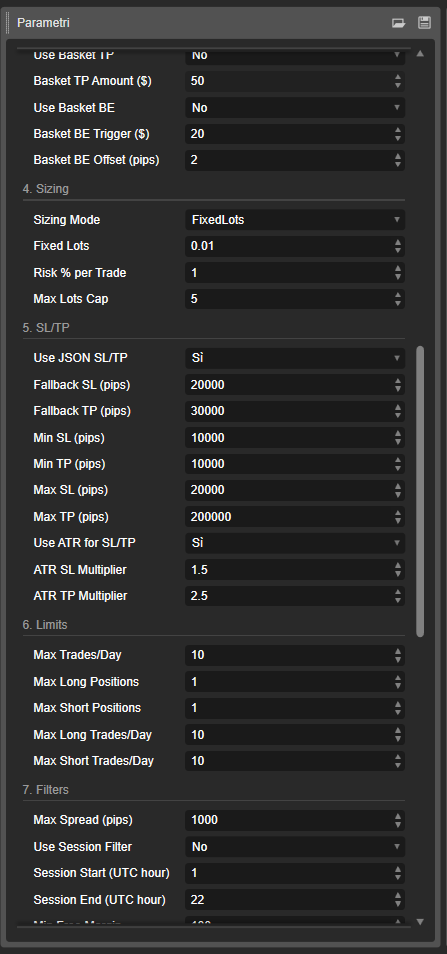Screen dimensions: 447x954
Task: Click the '6. Limits' section header
Action: point(45,625)
